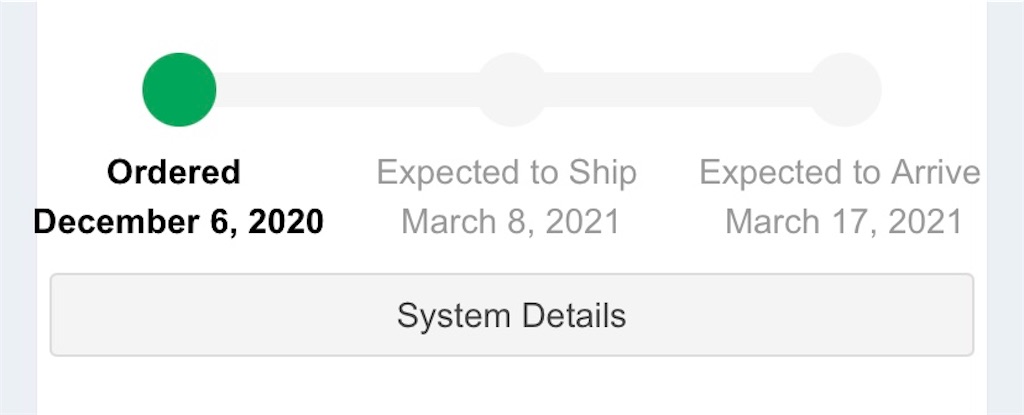The image size is (1024, 415).
Task: Click the year 2020 in order date
Action: (286, 221)
